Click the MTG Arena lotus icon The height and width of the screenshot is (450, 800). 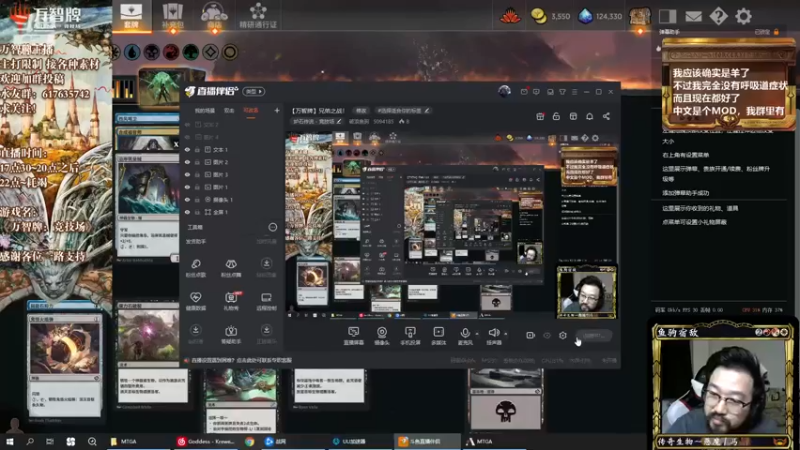pyautogui.click(x=510, y=16)
